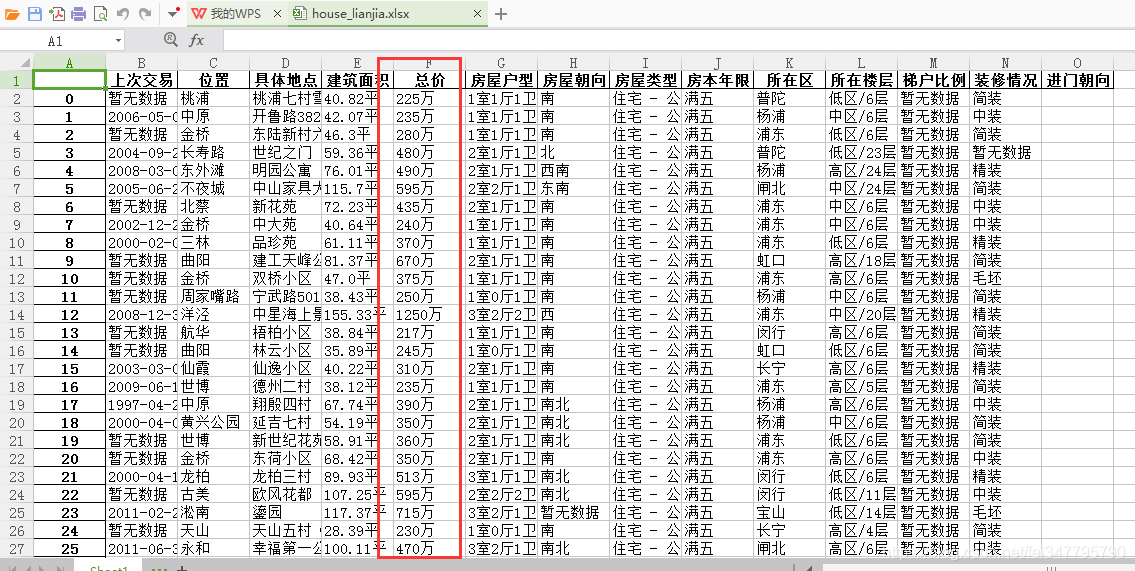The image size is (1135, 571).
Task: Select column F header
Action: [429, 62]
